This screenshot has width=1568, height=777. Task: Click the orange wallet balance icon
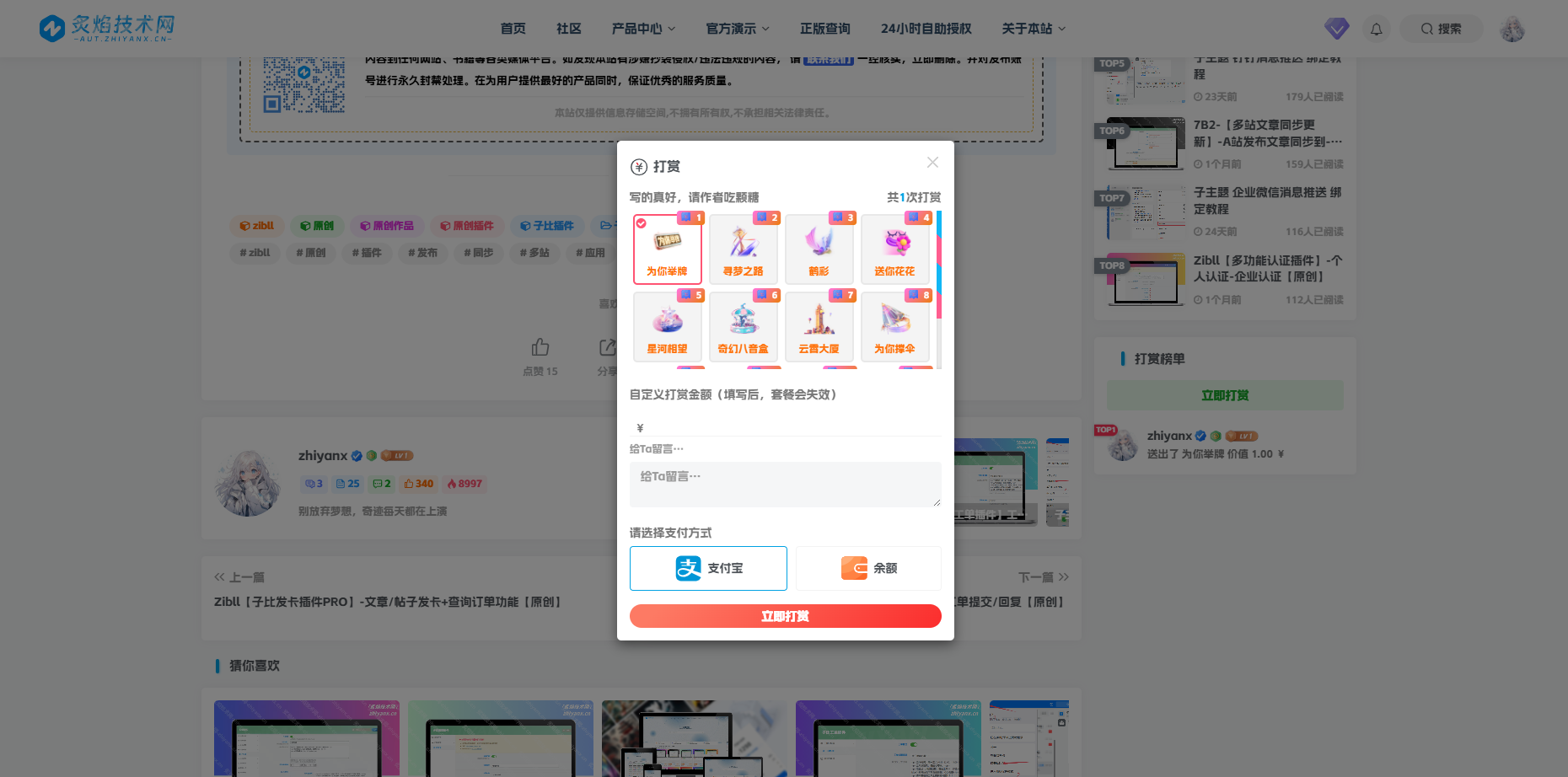pos(854,568)
